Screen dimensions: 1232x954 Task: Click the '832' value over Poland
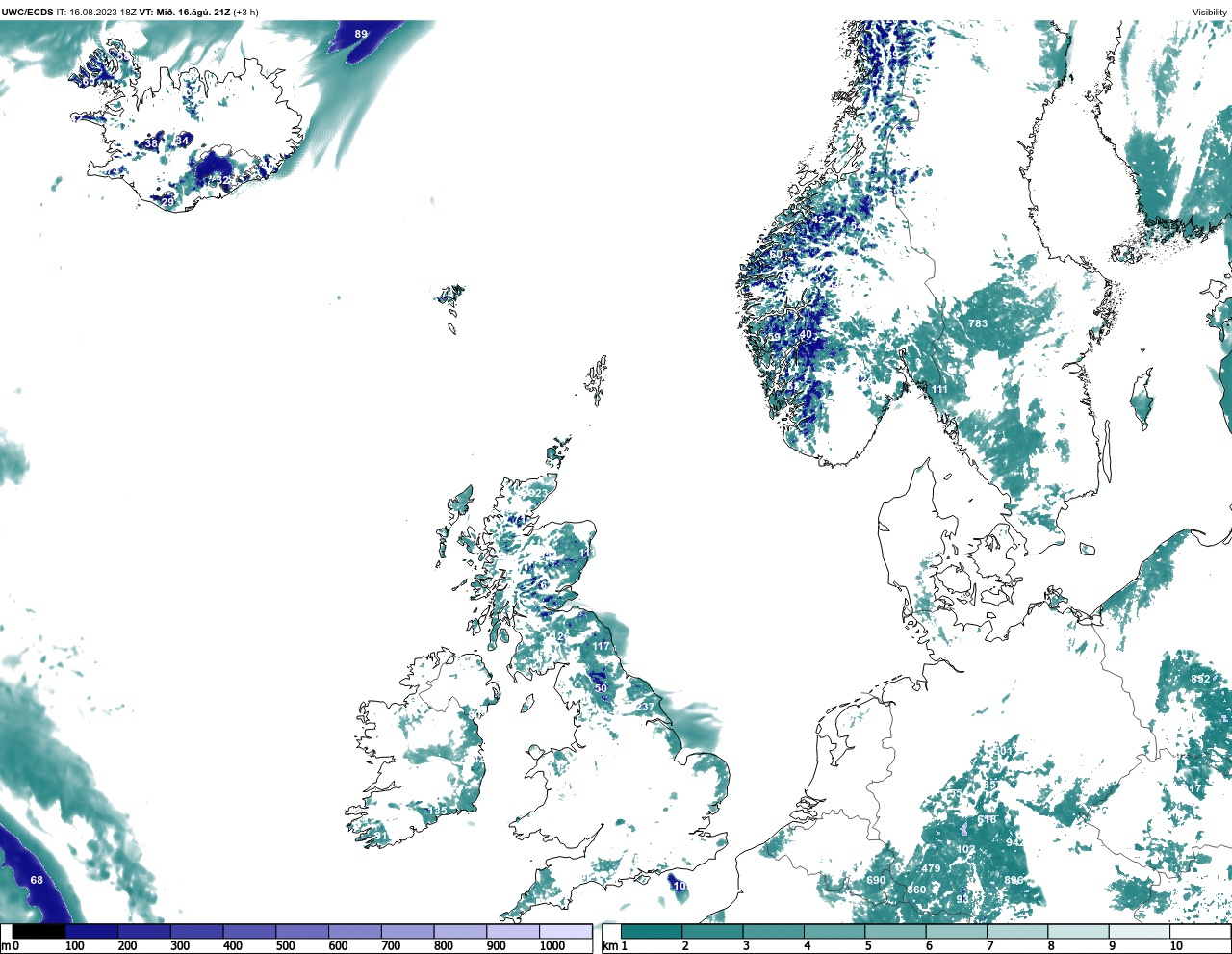pos(1200,680)
